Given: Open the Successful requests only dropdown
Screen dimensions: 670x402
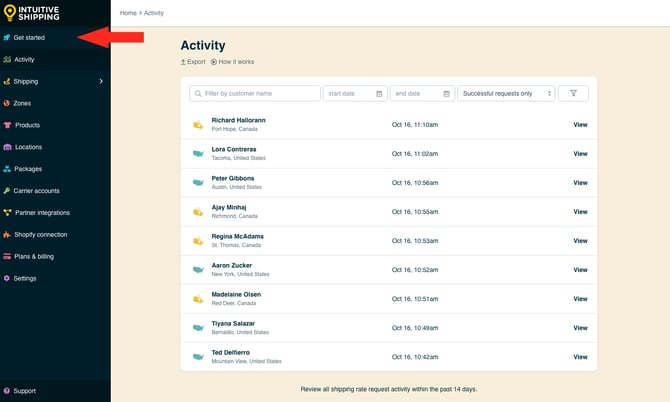Looking at the screenshot, I should (506, 94).
